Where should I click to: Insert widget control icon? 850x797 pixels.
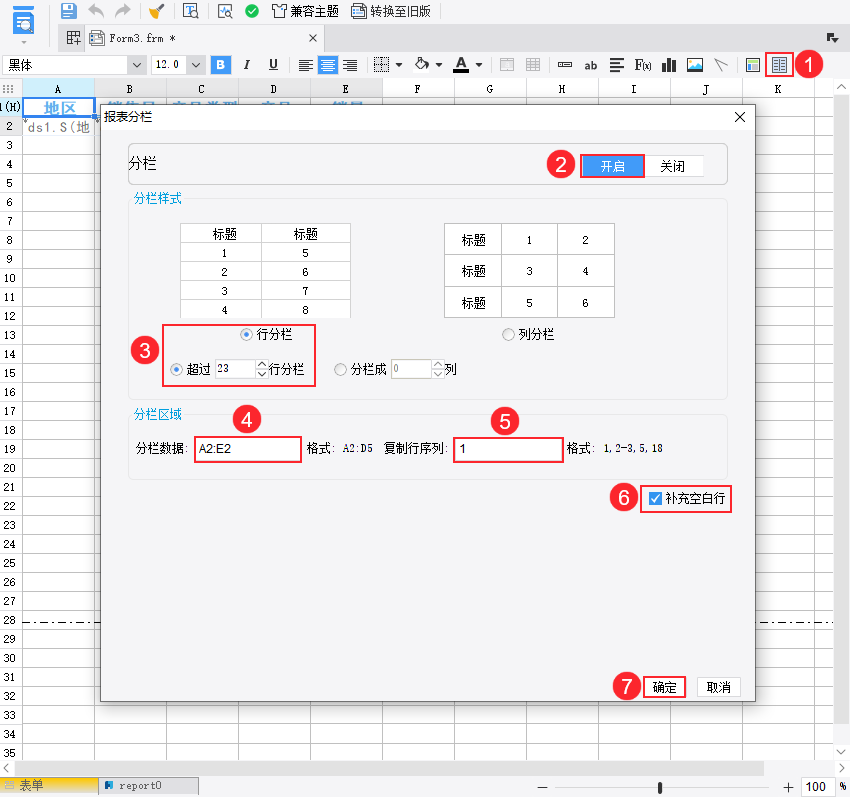pyautogui.click(x=565, y=65)
